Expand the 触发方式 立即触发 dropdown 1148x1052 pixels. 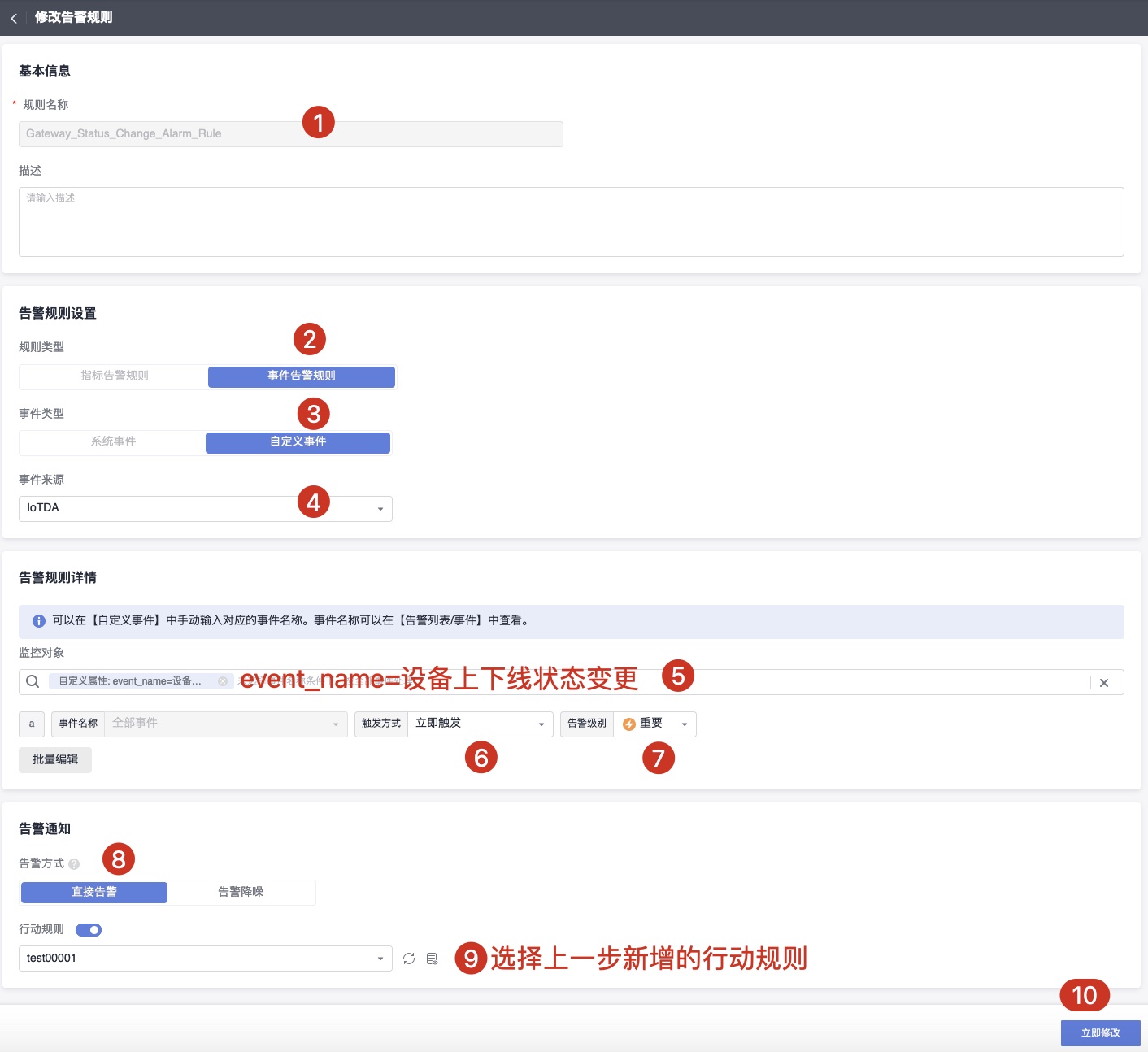[x=540, y=724]
